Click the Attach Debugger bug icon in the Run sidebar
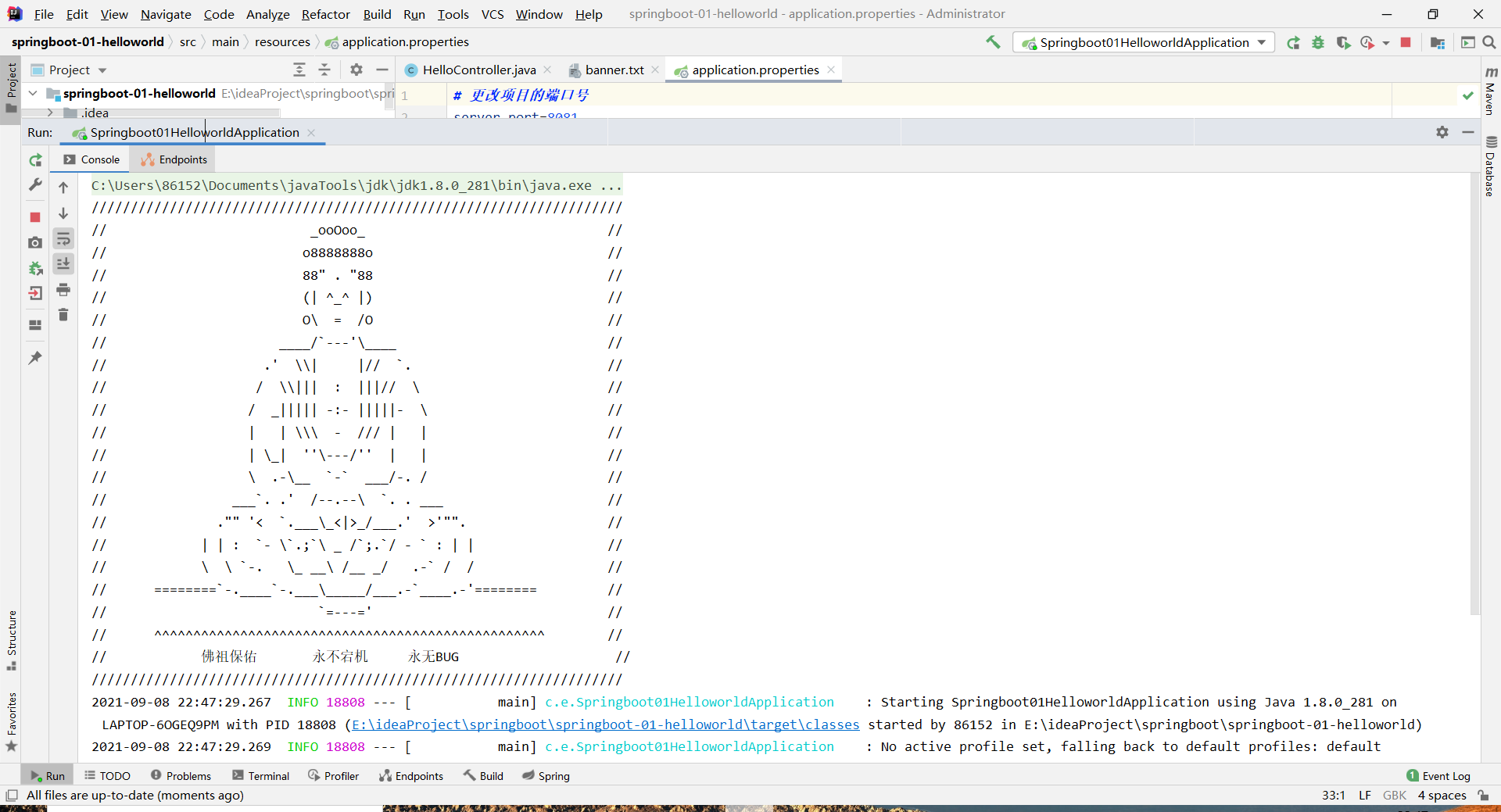 click(x=35, y=268)
